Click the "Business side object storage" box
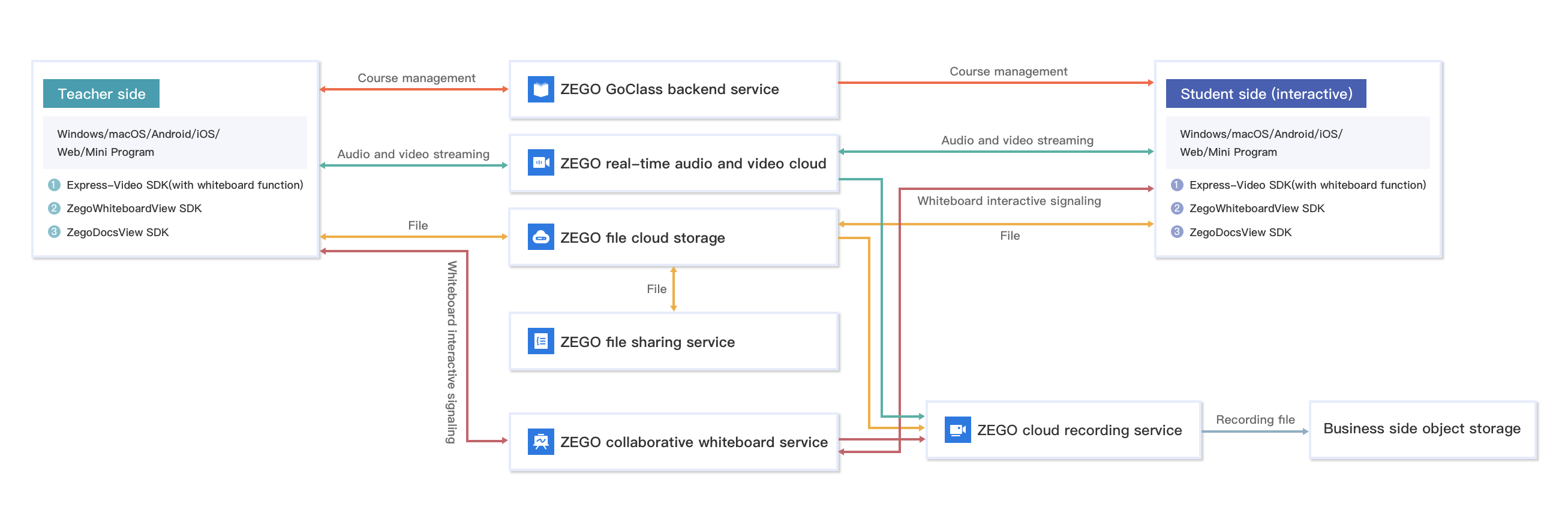 click(x=1422, y=430)
